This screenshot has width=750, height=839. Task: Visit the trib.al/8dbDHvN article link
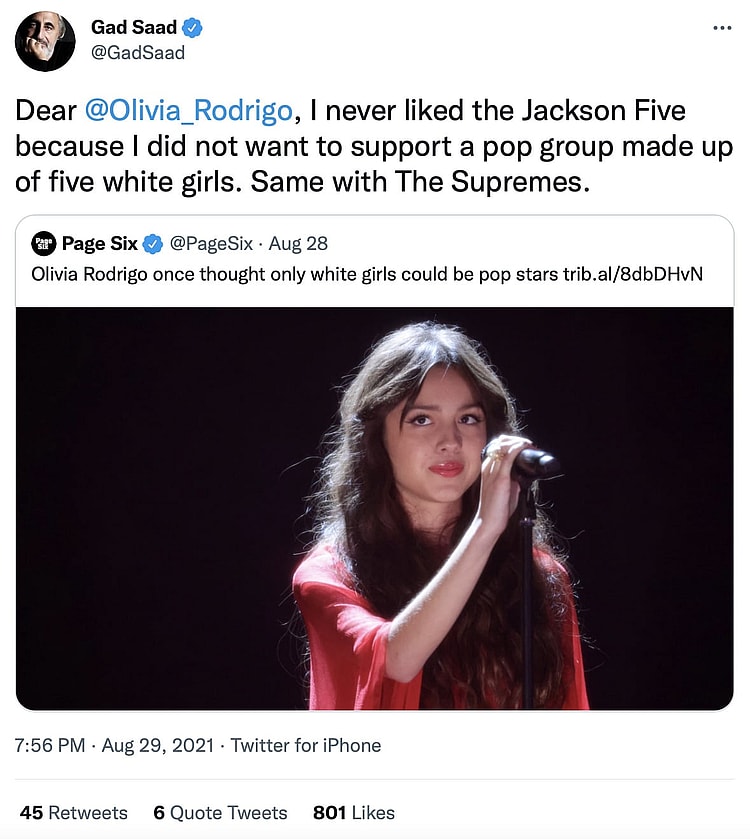pos(633,273)
